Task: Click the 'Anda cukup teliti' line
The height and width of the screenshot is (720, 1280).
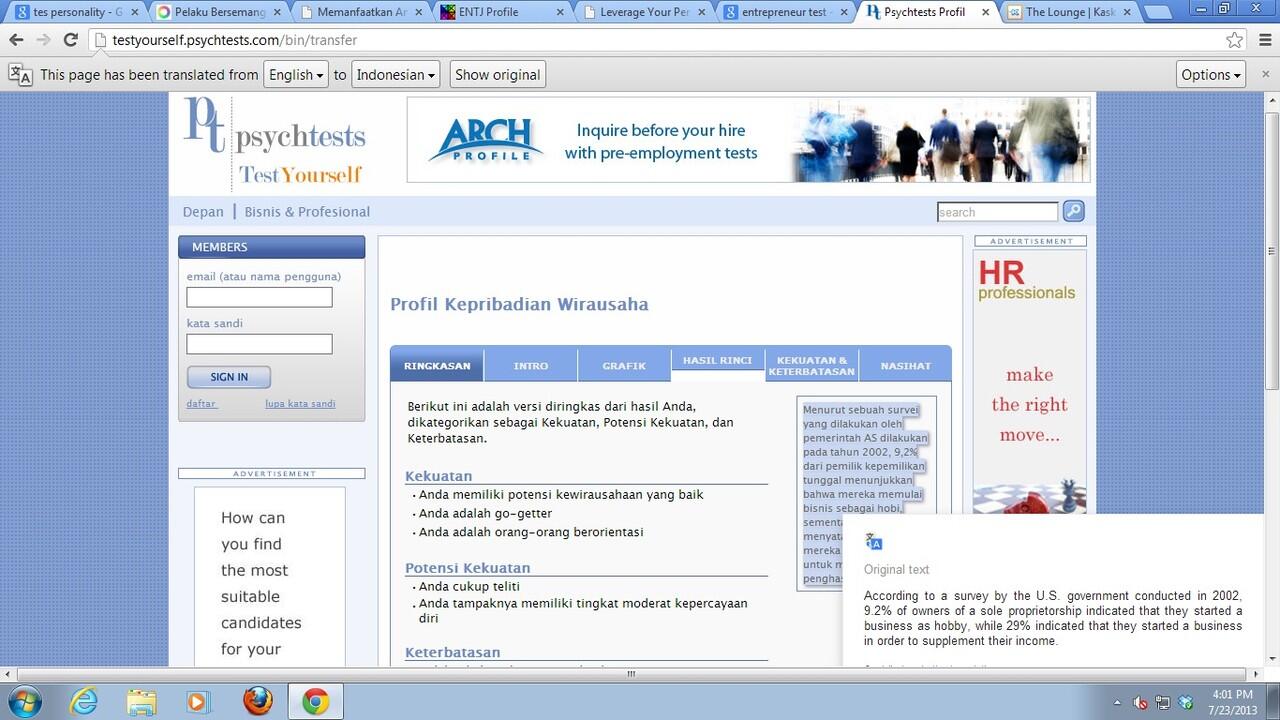Action: 469,586
